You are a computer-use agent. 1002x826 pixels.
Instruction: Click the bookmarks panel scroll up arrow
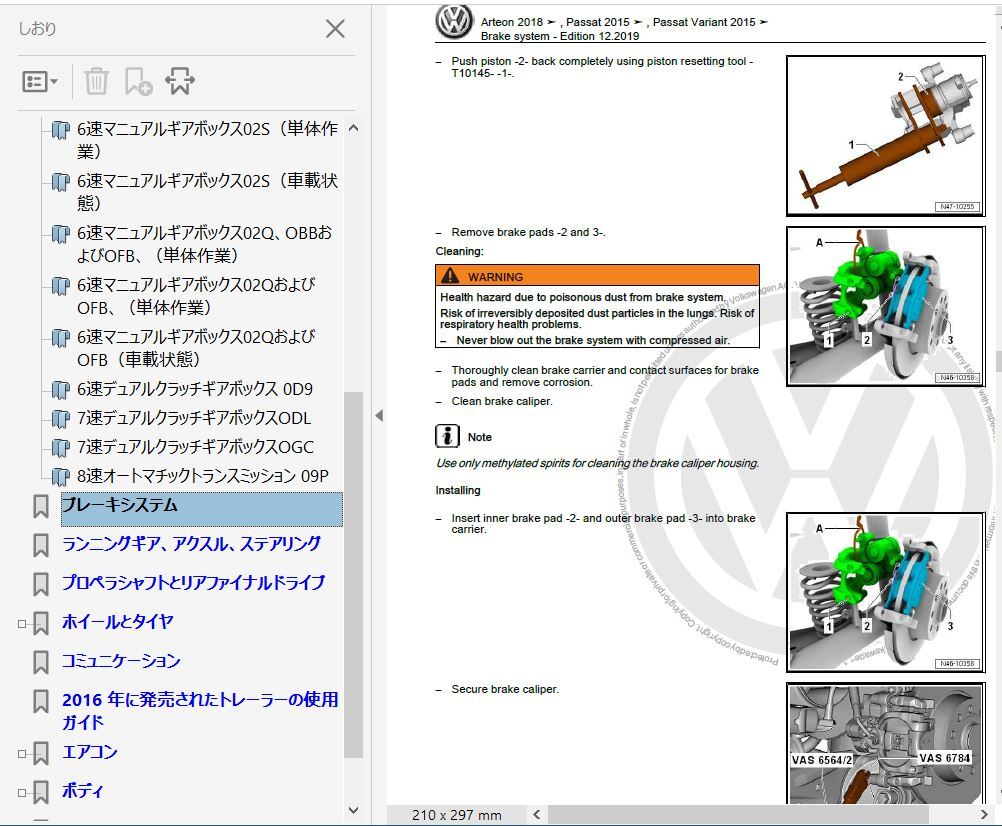(x=353, y=128)
